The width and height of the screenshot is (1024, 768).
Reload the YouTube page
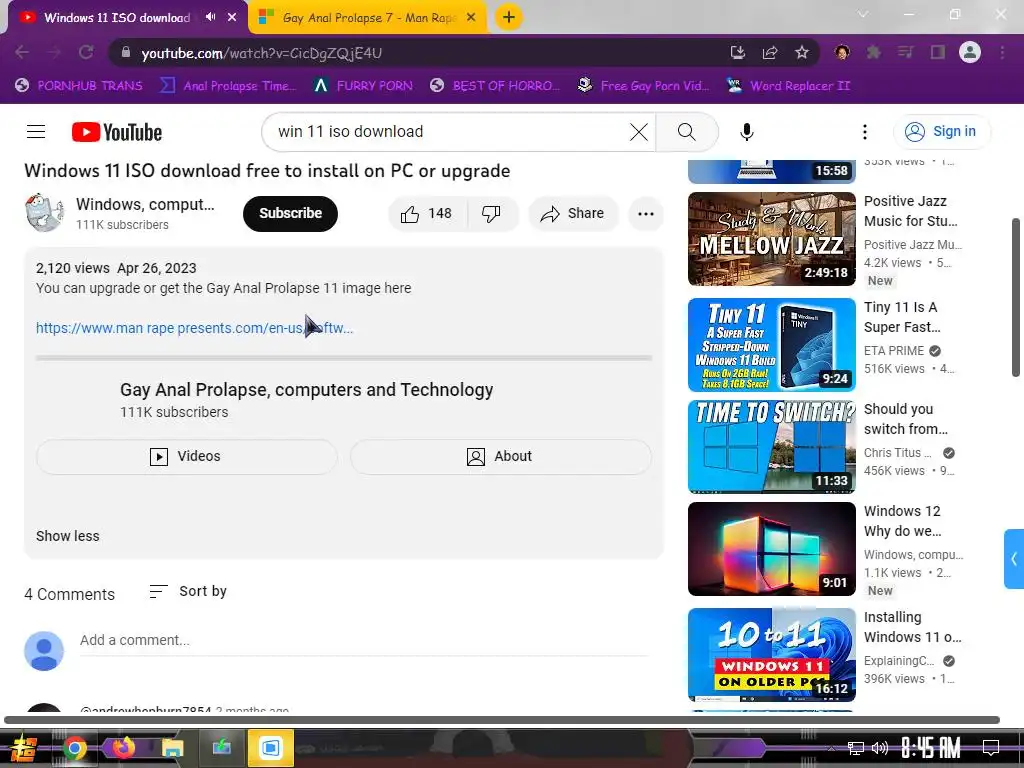(86, 52)
